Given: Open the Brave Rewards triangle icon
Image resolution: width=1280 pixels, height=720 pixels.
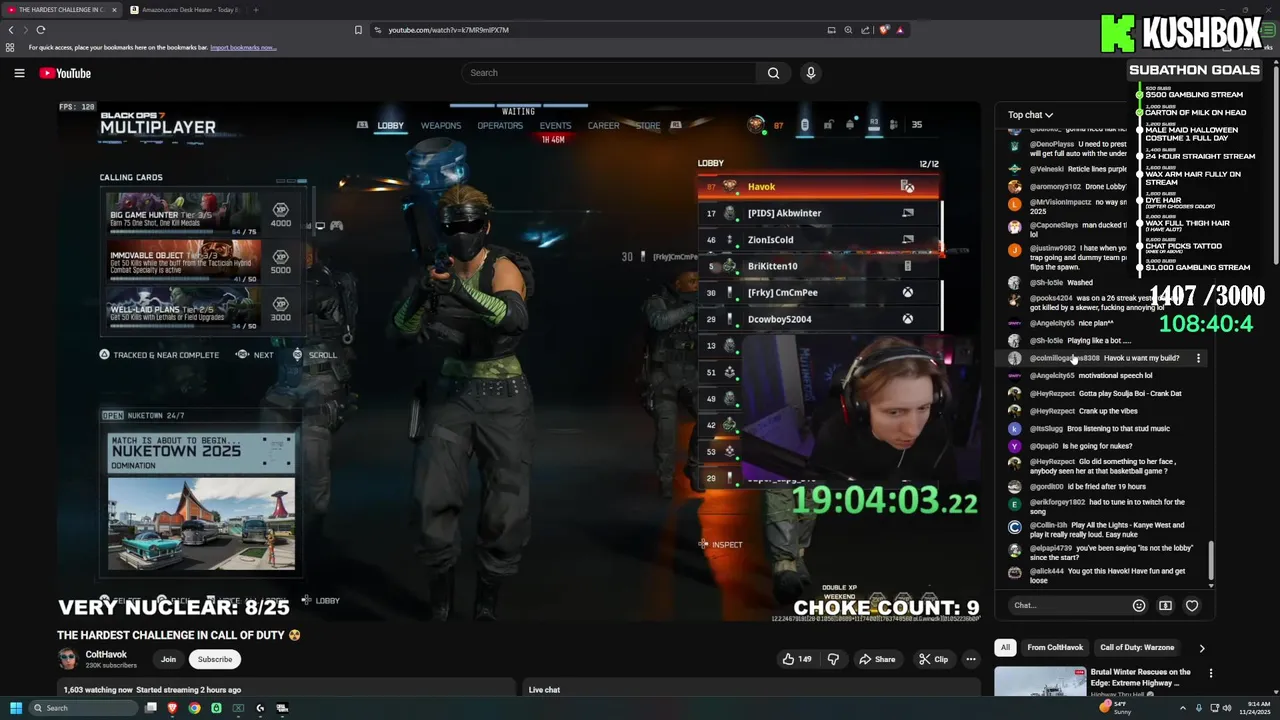Looking at the screenshot, I should (900, 30).
